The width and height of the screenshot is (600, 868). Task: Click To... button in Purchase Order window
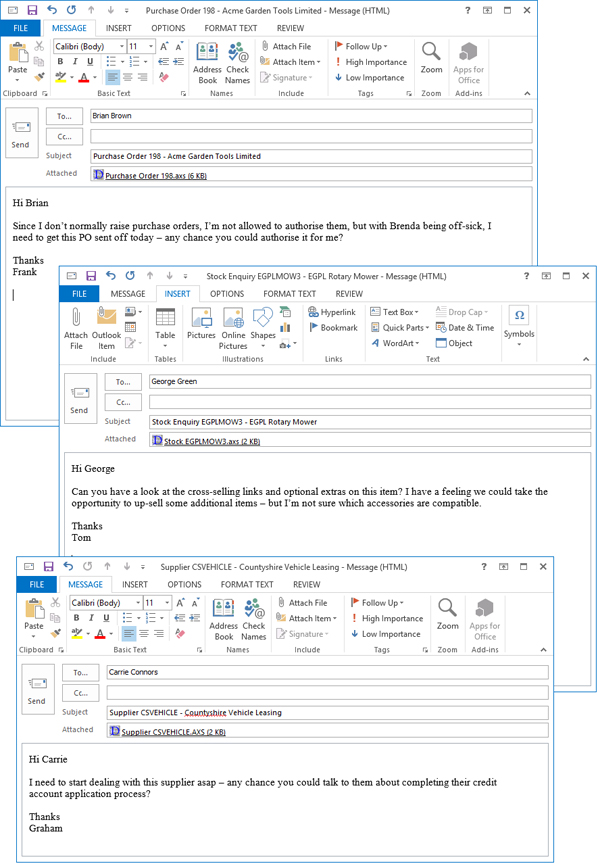[64, 116]
